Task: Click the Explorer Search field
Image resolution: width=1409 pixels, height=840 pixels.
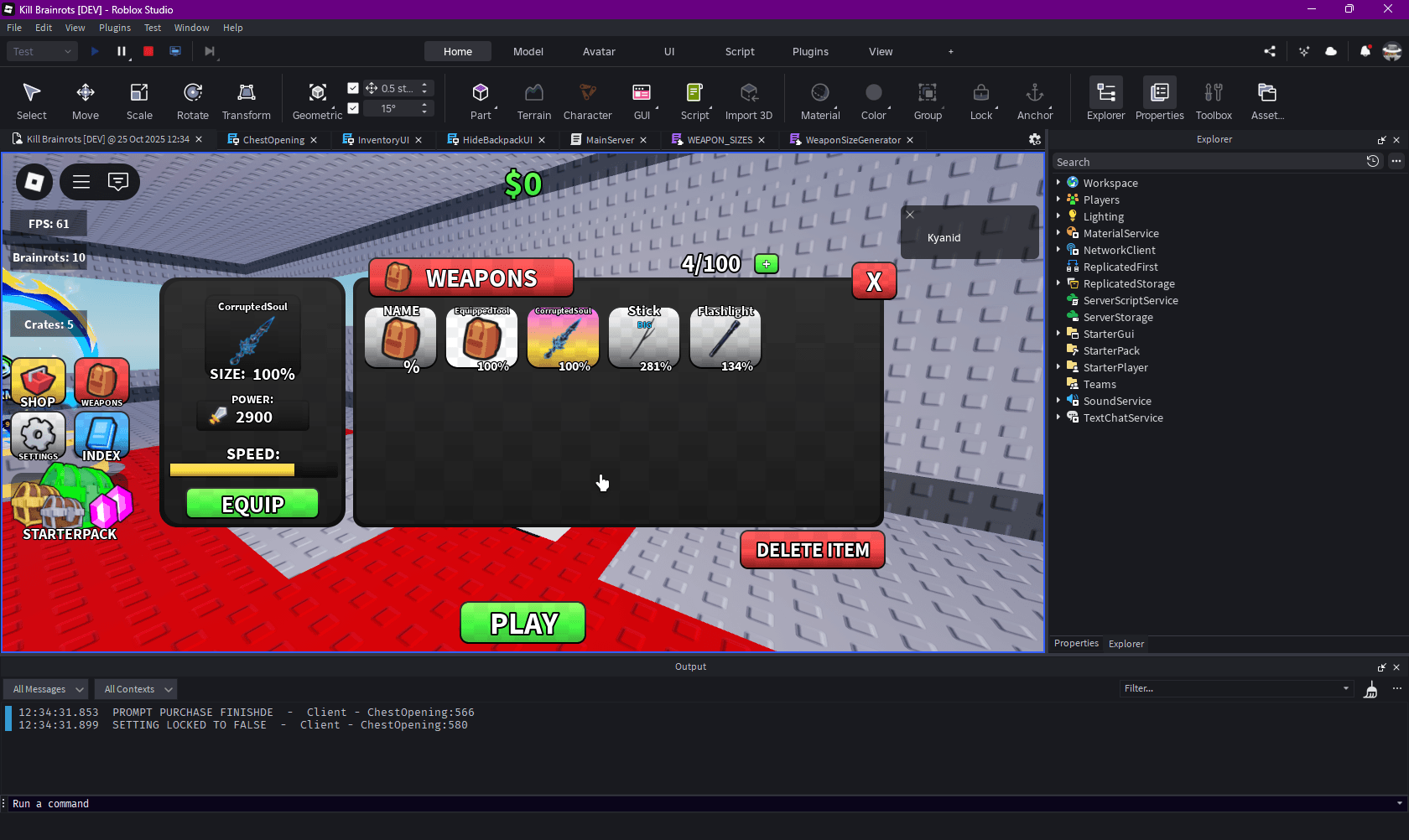Action: coord(1208,162)
